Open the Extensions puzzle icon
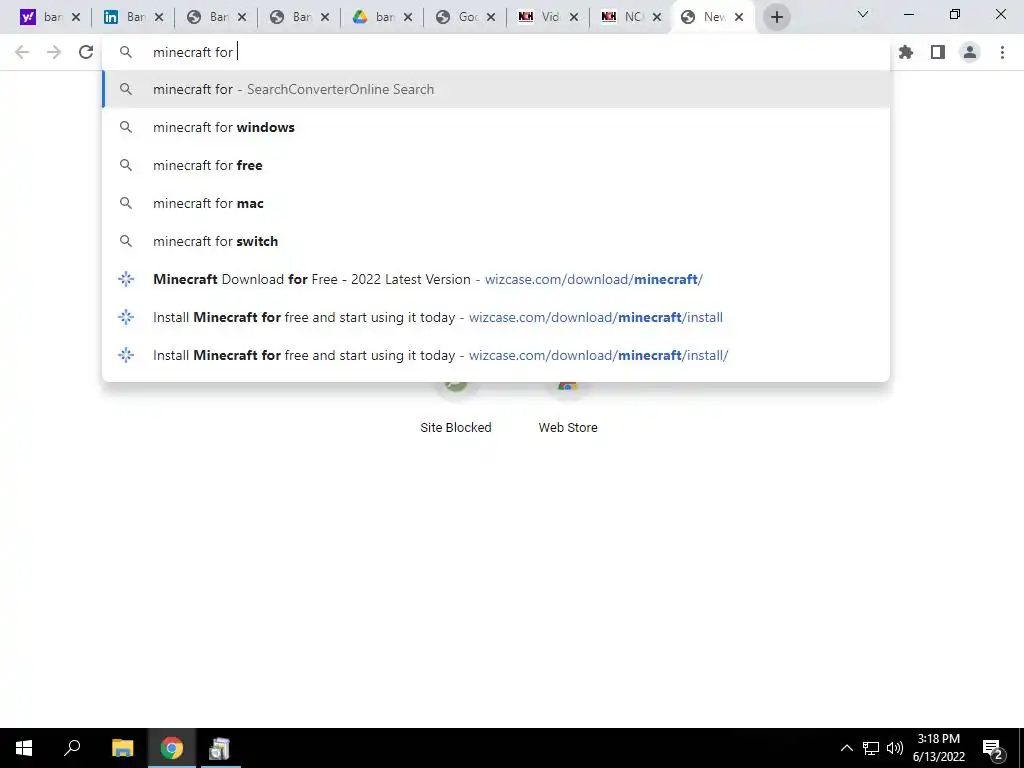This screenshot has height=768, width=1024. [x=906, y=52]
